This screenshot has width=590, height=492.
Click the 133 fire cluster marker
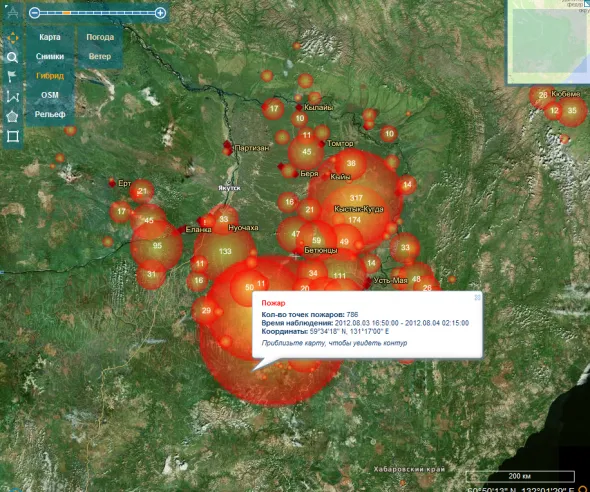coord(225,251)
